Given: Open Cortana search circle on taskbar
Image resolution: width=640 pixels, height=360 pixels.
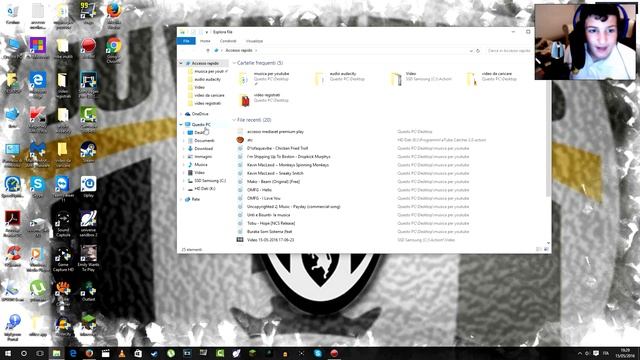Looking at the screenshot, I should [24, 353].
